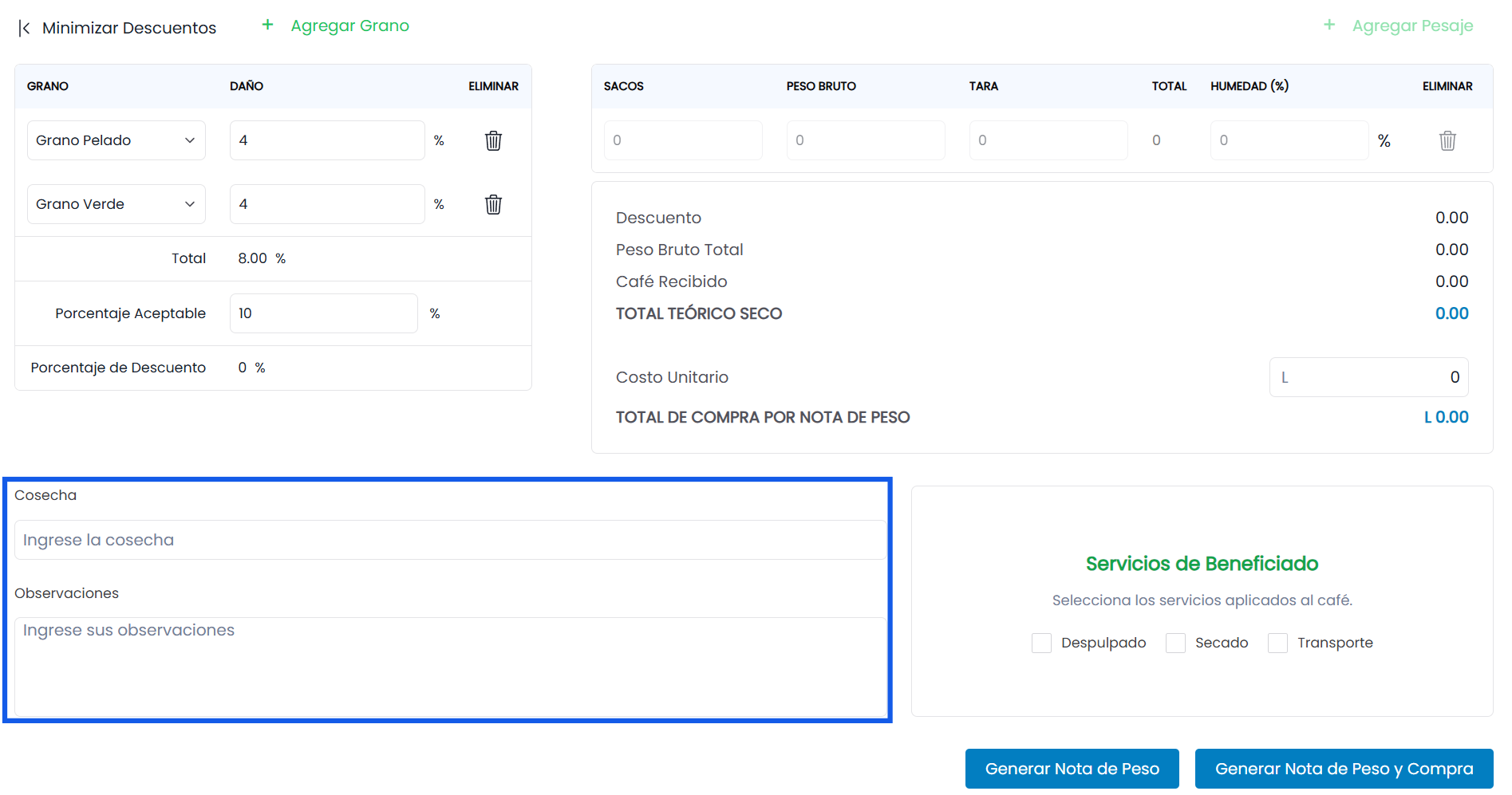The width and height of the screenshot is (1512, 795).
Task: Click the Peso Bruto input field
Action: pos(866,140)
